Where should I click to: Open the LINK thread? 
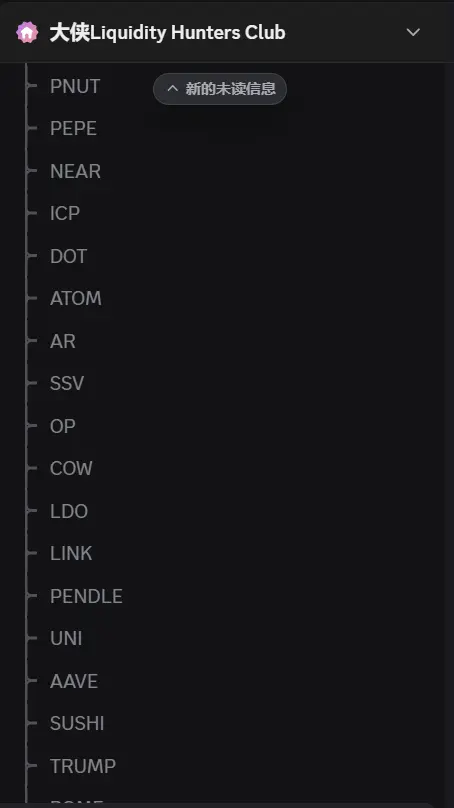tap(71, 553)
